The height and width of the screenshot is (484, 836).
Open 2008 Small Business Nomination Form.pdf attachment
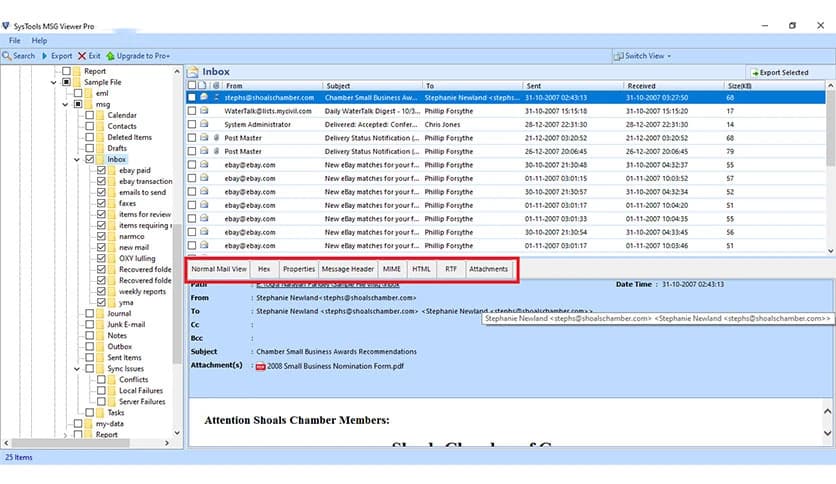coord(335,366)
